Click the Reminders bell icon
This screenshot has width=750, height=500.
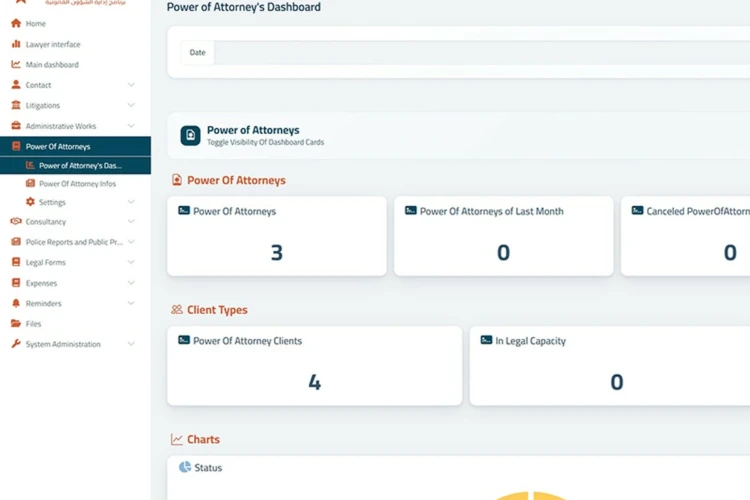pos(16,303)
